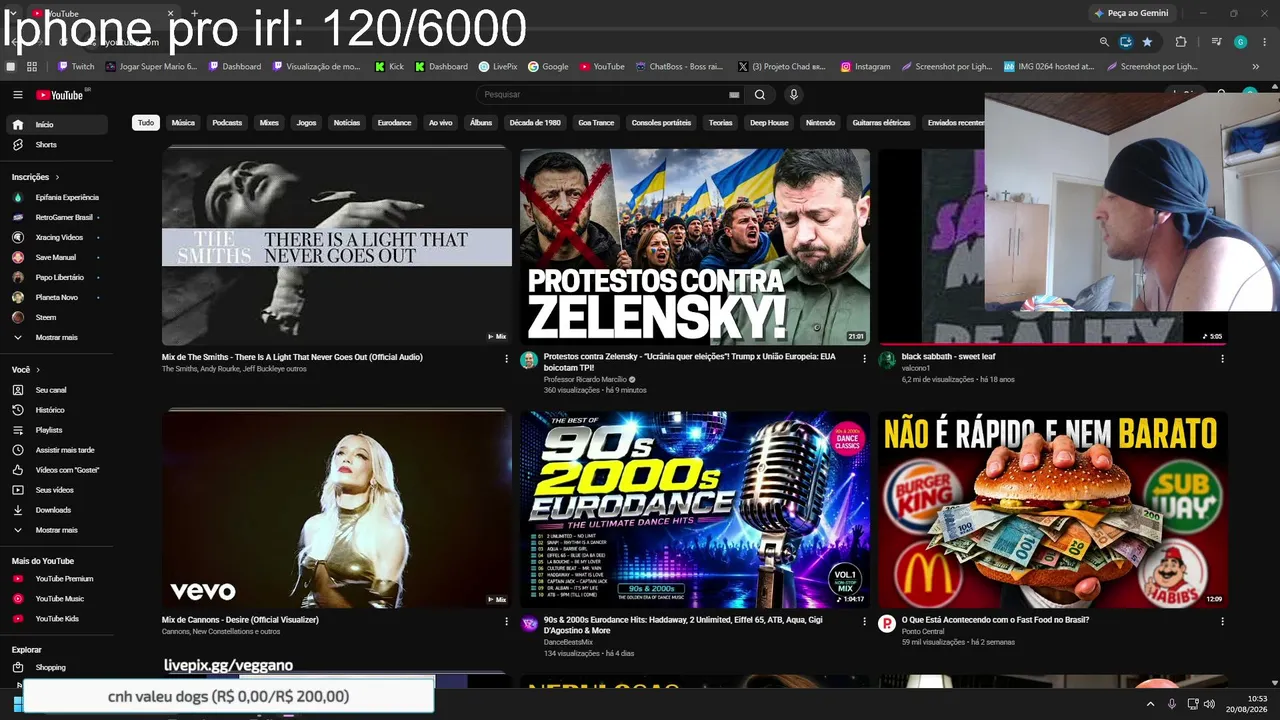This screenshot has width=1280, height=720.
Task: Open options for black sabbath video
Action: [x=1222, y=359]
